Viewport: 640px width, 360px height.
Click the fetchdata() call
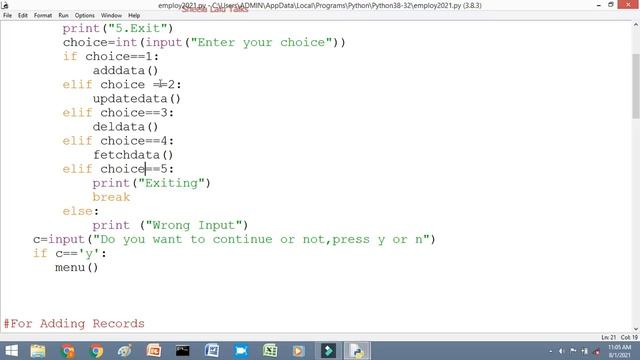click(x=133, y=155)
